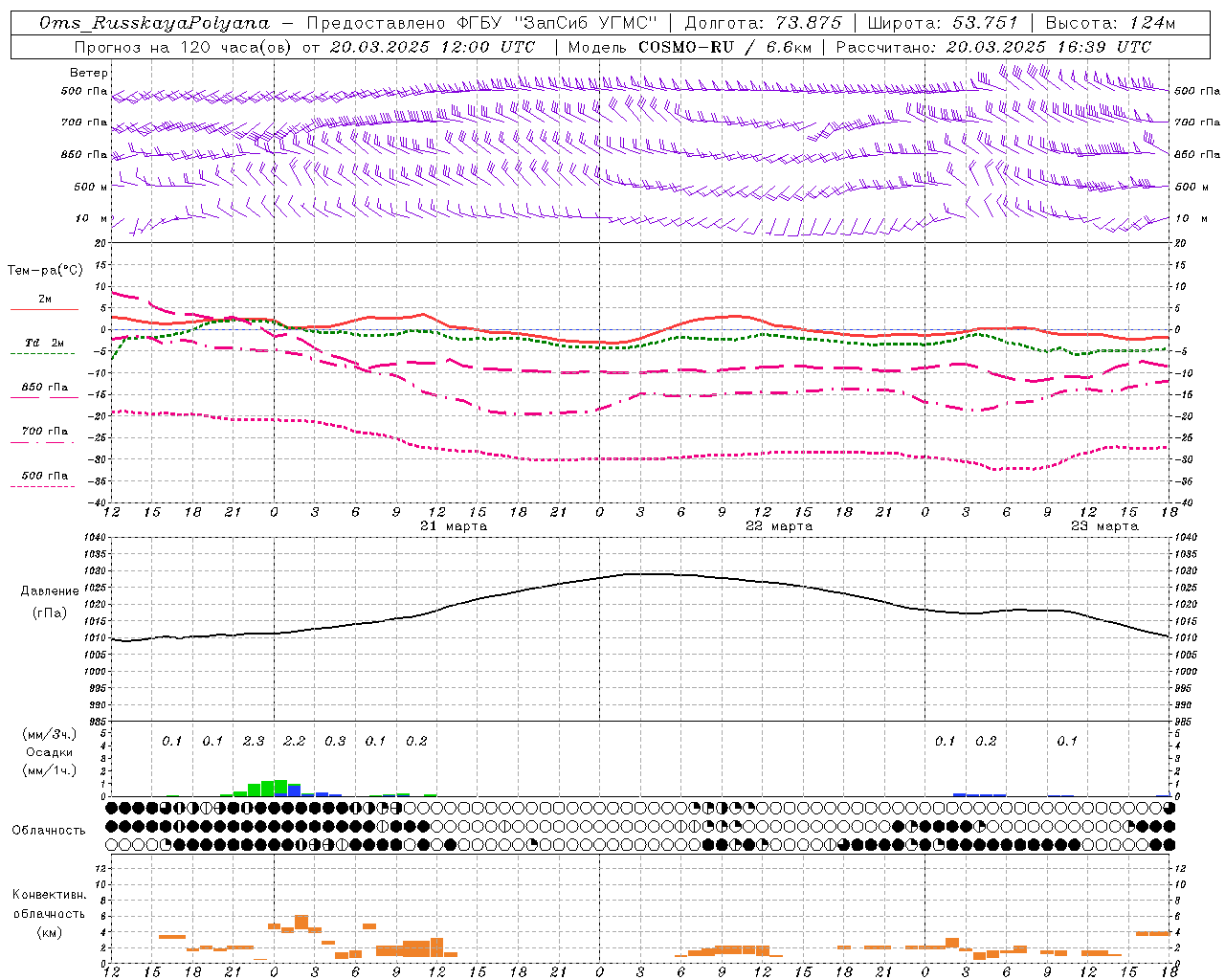
Task: Click the 23 марта date label
Action: point(1104,526)
